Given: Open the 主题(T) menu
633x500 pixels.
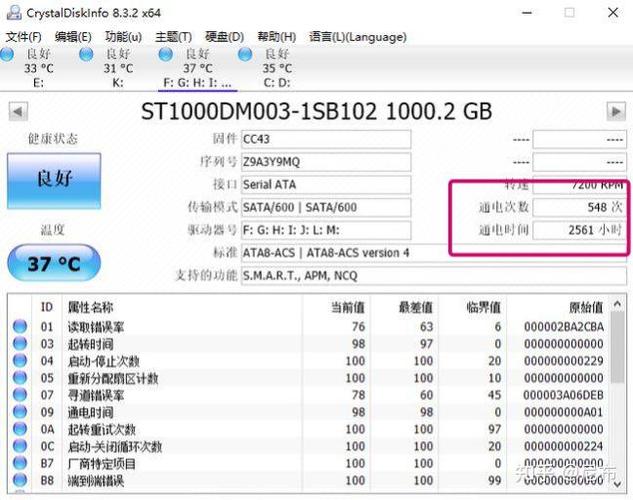Looking at the screenshot, I should coord(174,37).
